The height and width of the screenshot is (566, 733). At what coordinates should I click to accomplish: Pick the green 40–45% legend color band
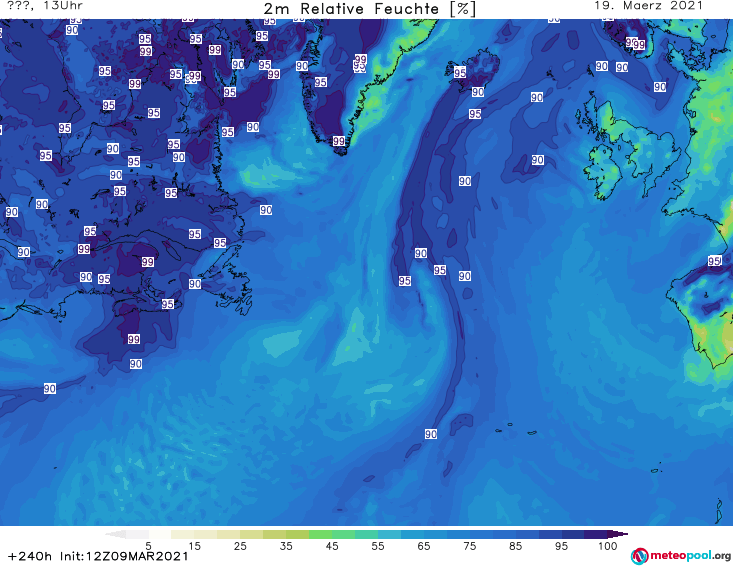point(320,534)
